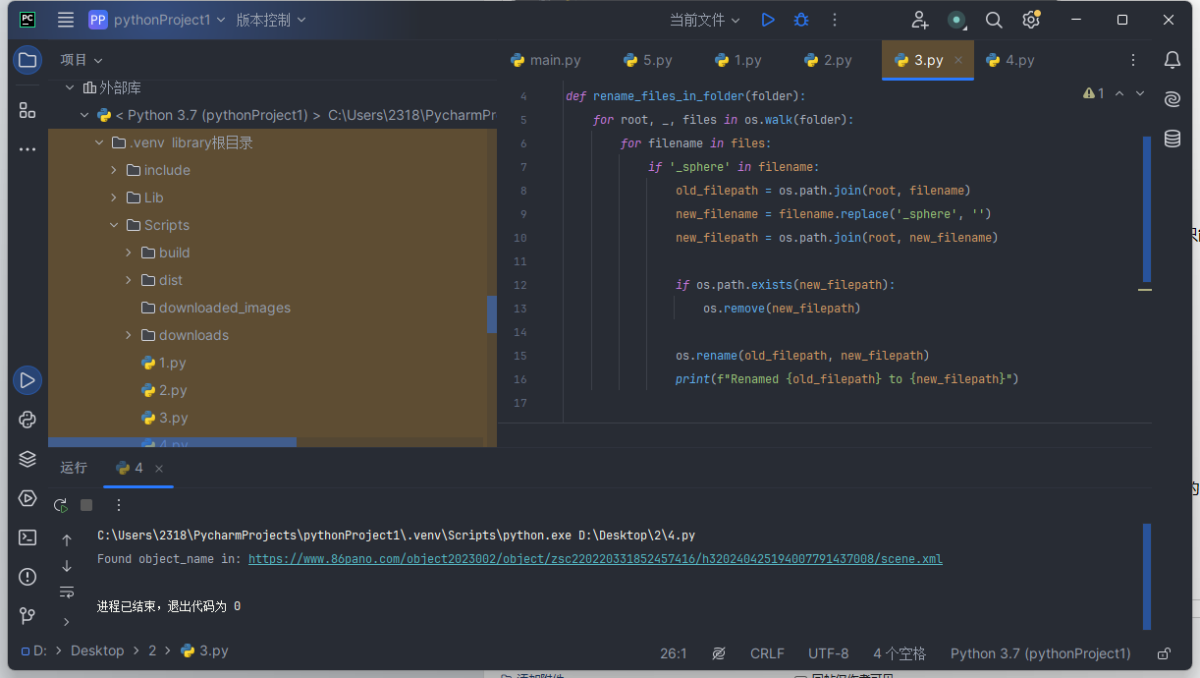Viewport: 1200px width, 678px height.
Task: Open the Python Packages tool window
Action: 27,459
